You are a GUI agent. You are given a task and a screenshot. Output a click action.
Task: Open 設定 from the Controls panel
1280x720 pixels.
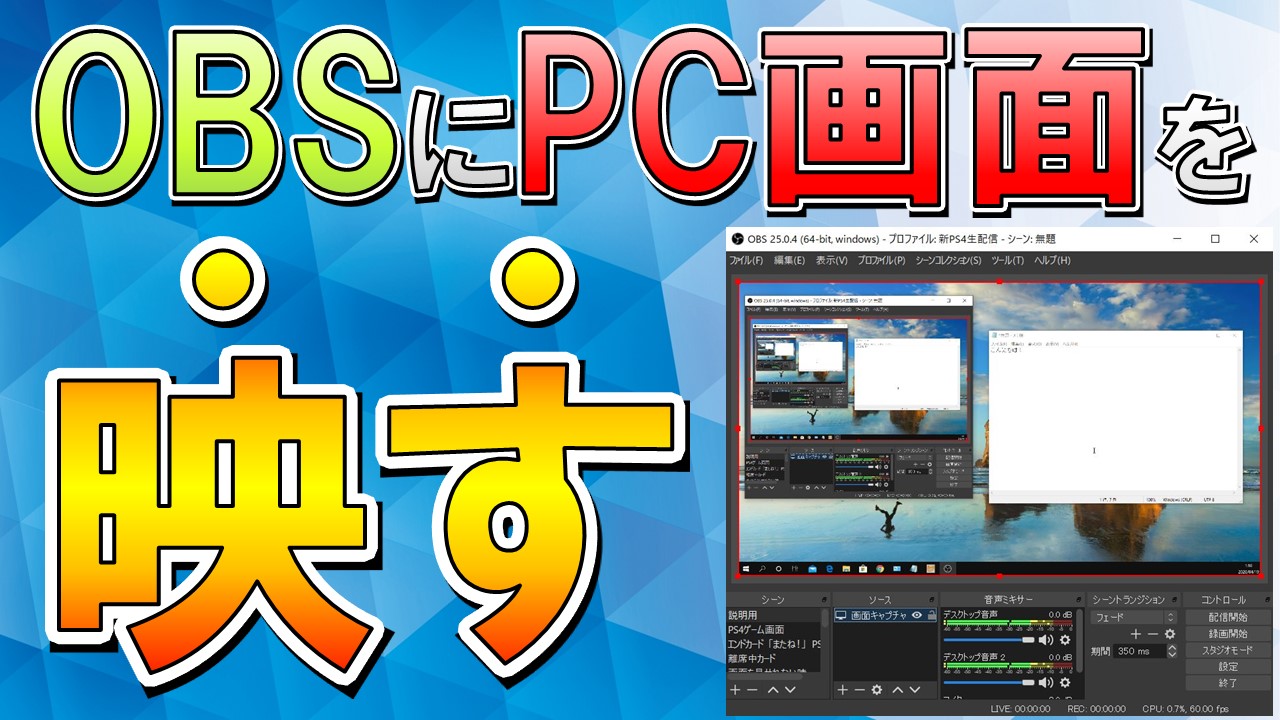1227,666
